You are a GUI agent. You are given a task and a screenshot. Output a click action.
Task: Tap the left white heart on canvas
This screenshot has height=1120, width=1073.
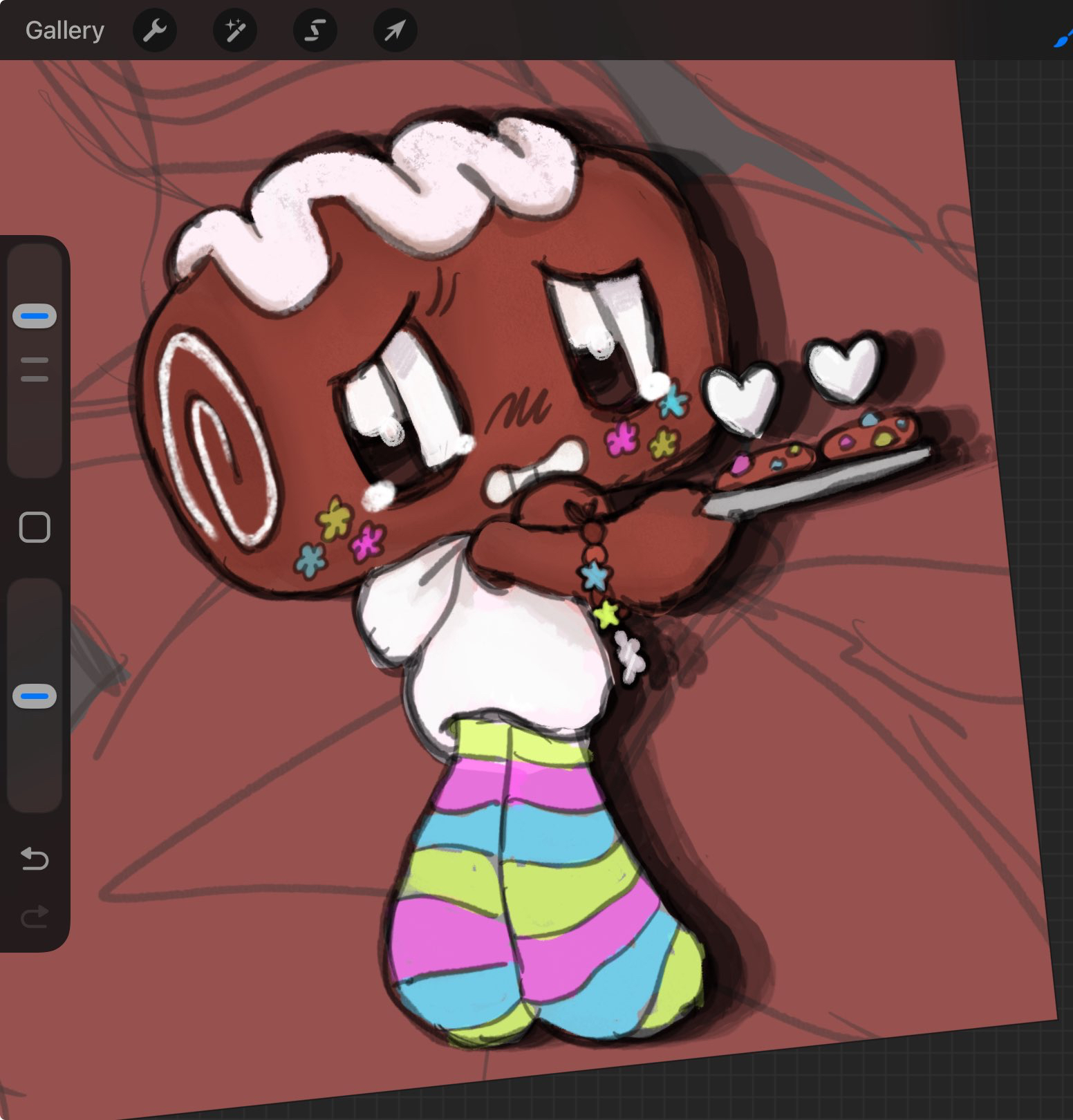(x=741, y=399)
